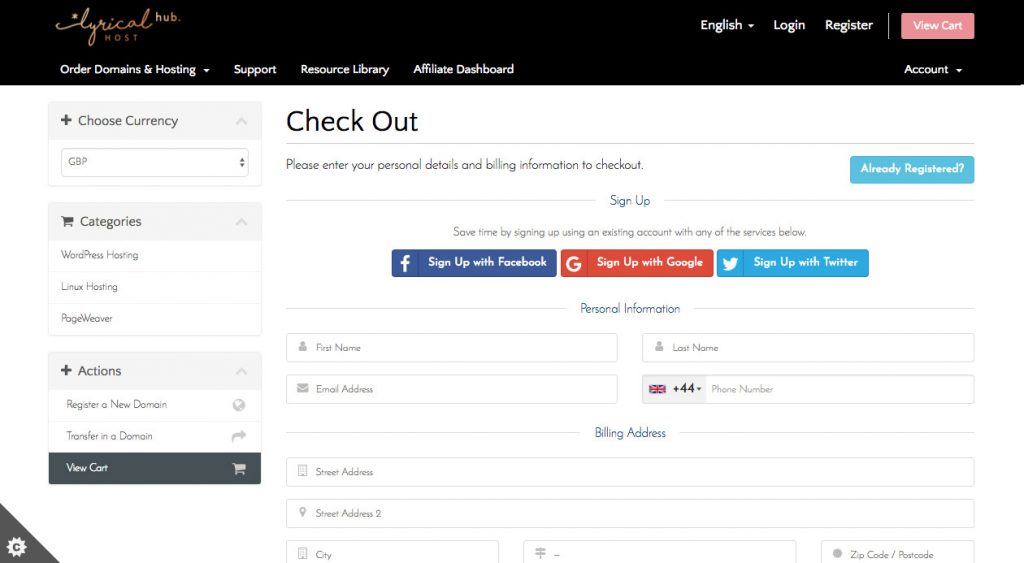
Task: Click the Lyrical Host hub logo
Action: [118, 27]
